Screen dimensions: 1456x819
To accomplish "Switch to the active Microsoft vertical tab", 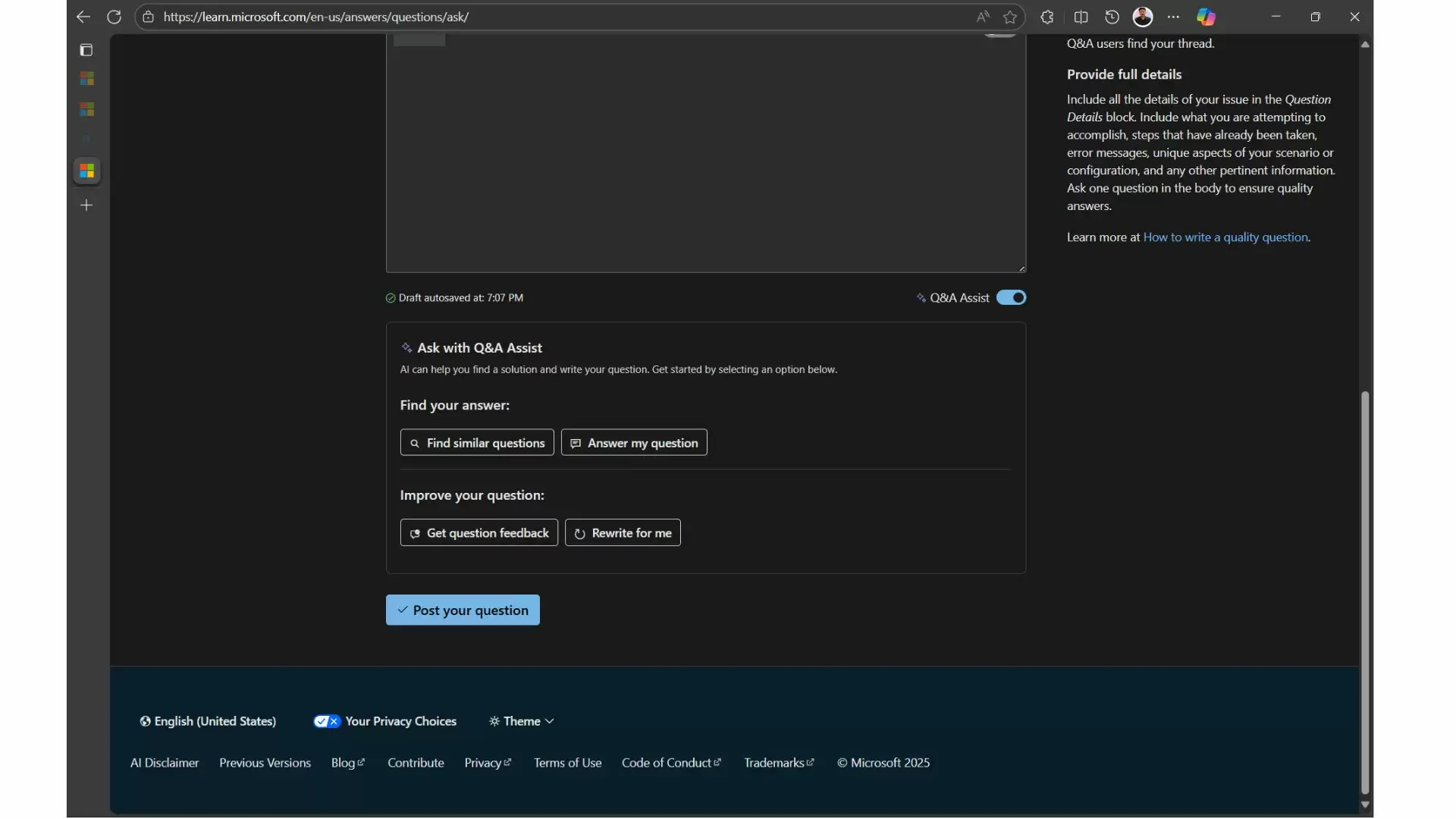I will tap(86, 171).
